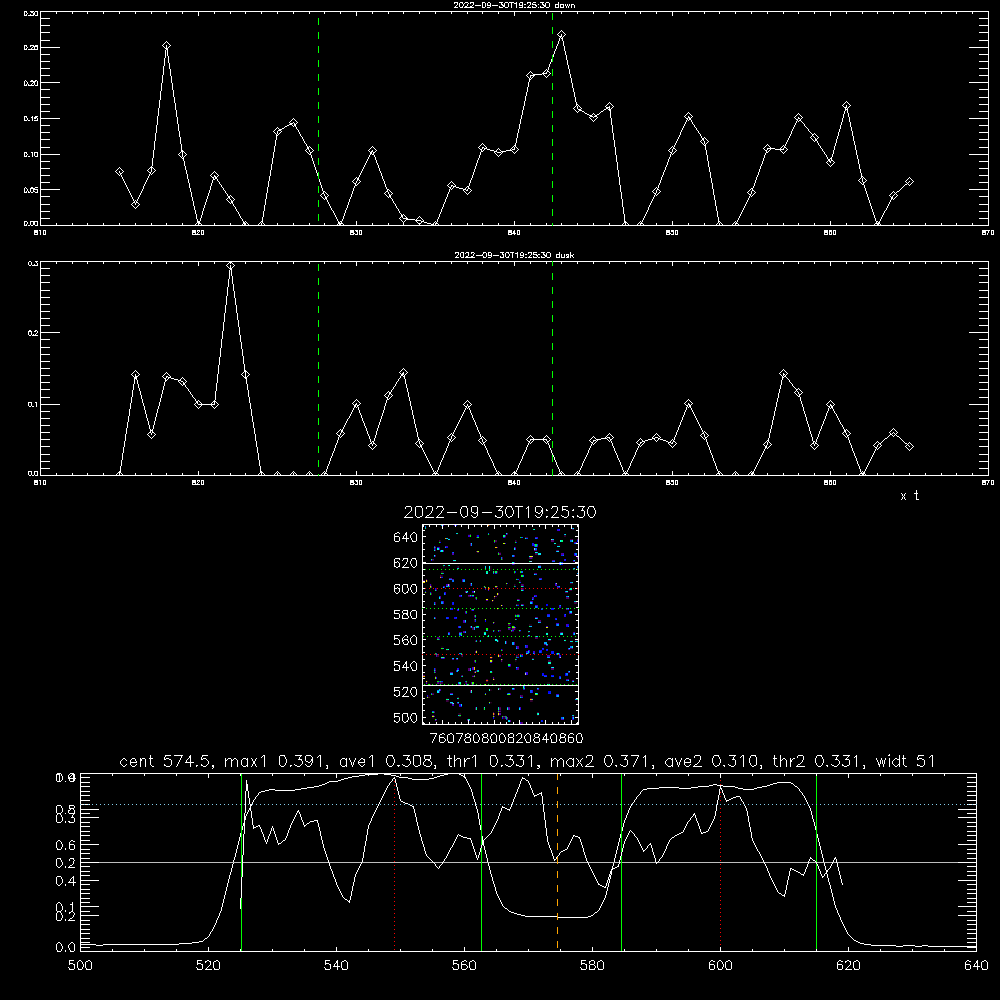The width and height of the screenshot is (1000, 1000).
Task: Click the 'x t' label below dusk plot
Action: tap(909, 496)
